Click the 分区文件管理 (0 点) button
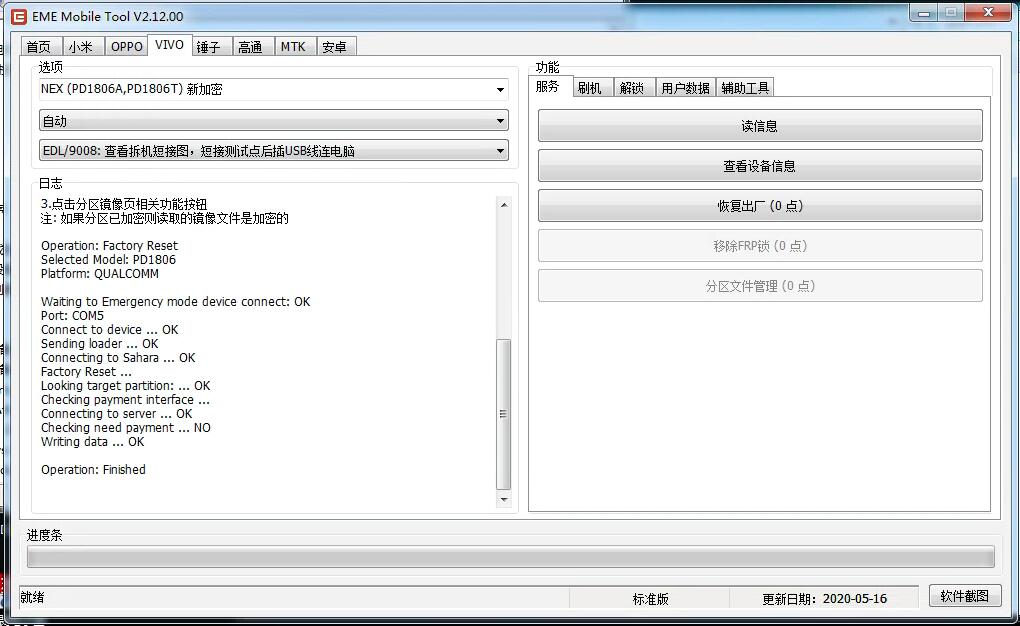The height and width of the screenshot is (626, 1020). [x=760, y=286]
